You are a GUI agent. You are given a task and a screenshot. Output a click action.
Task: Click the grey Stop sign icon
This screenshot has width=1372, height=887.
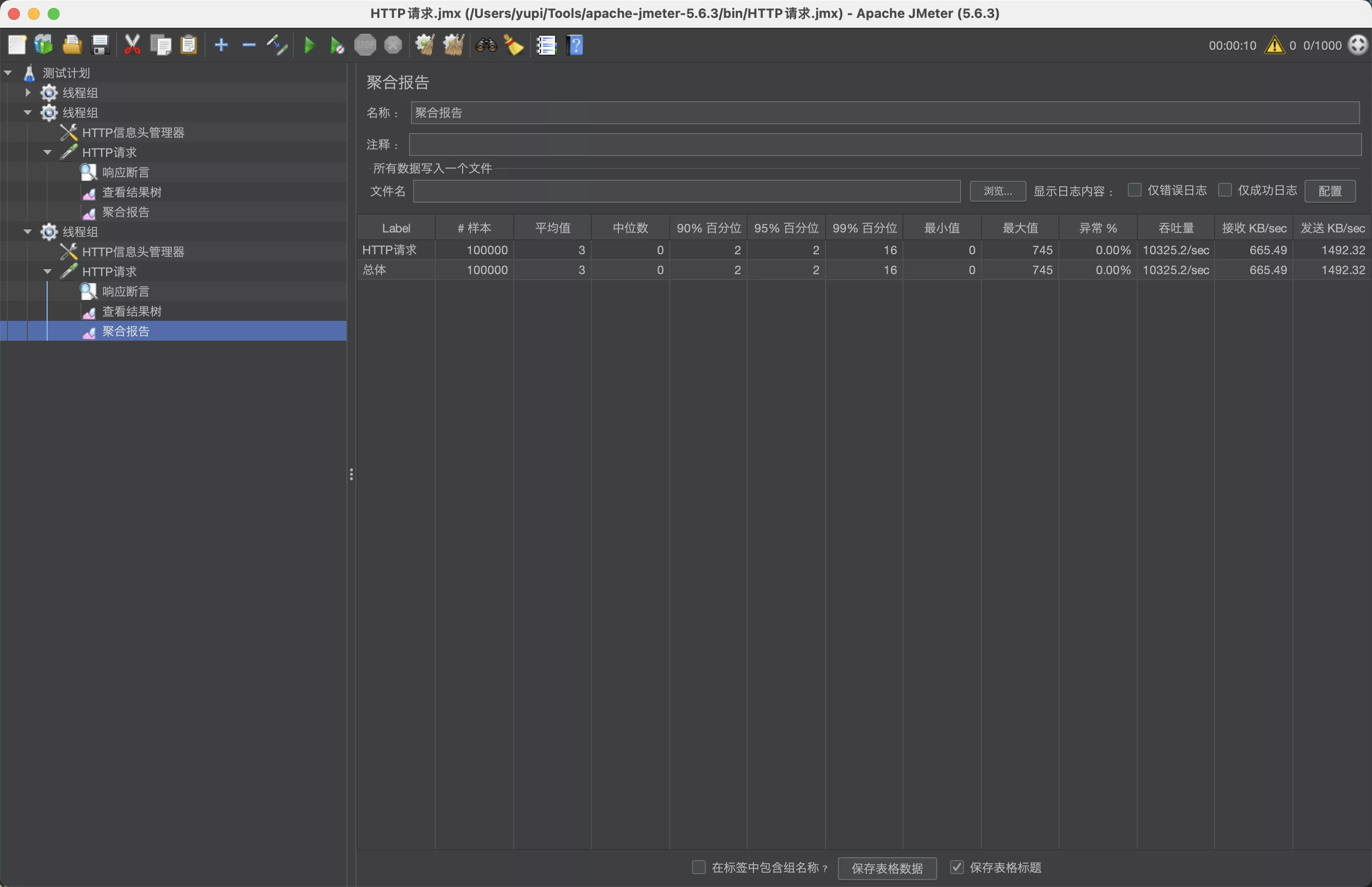[x=365, y=45]
